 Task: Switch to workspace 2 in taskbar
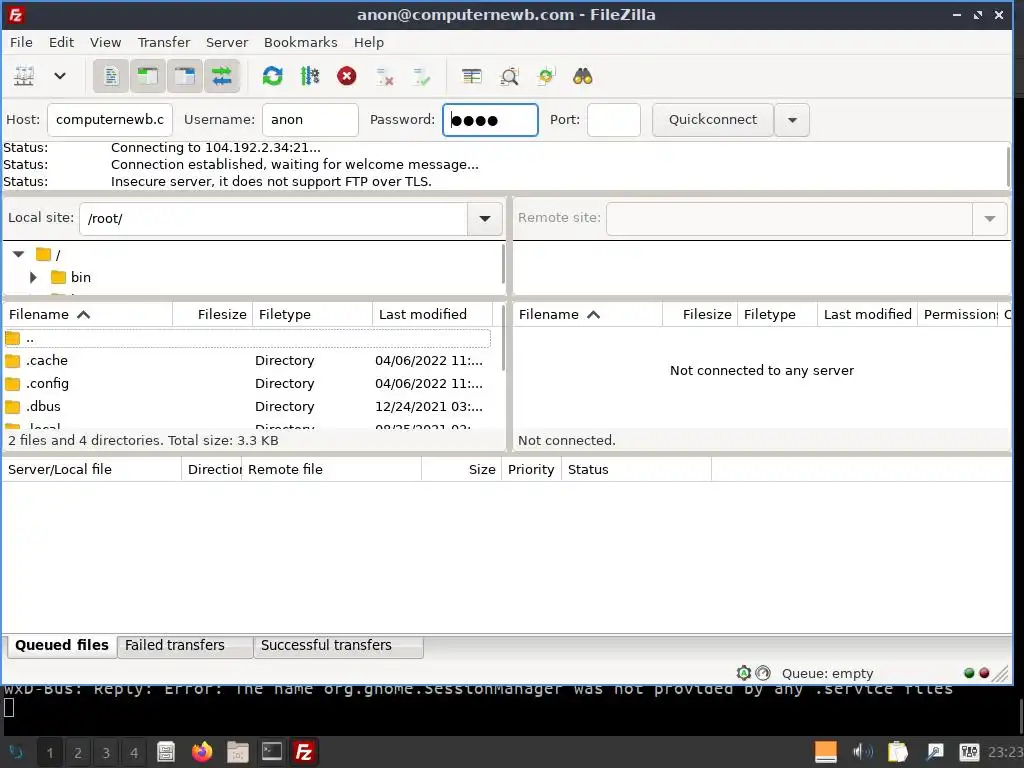coord(78,753)
